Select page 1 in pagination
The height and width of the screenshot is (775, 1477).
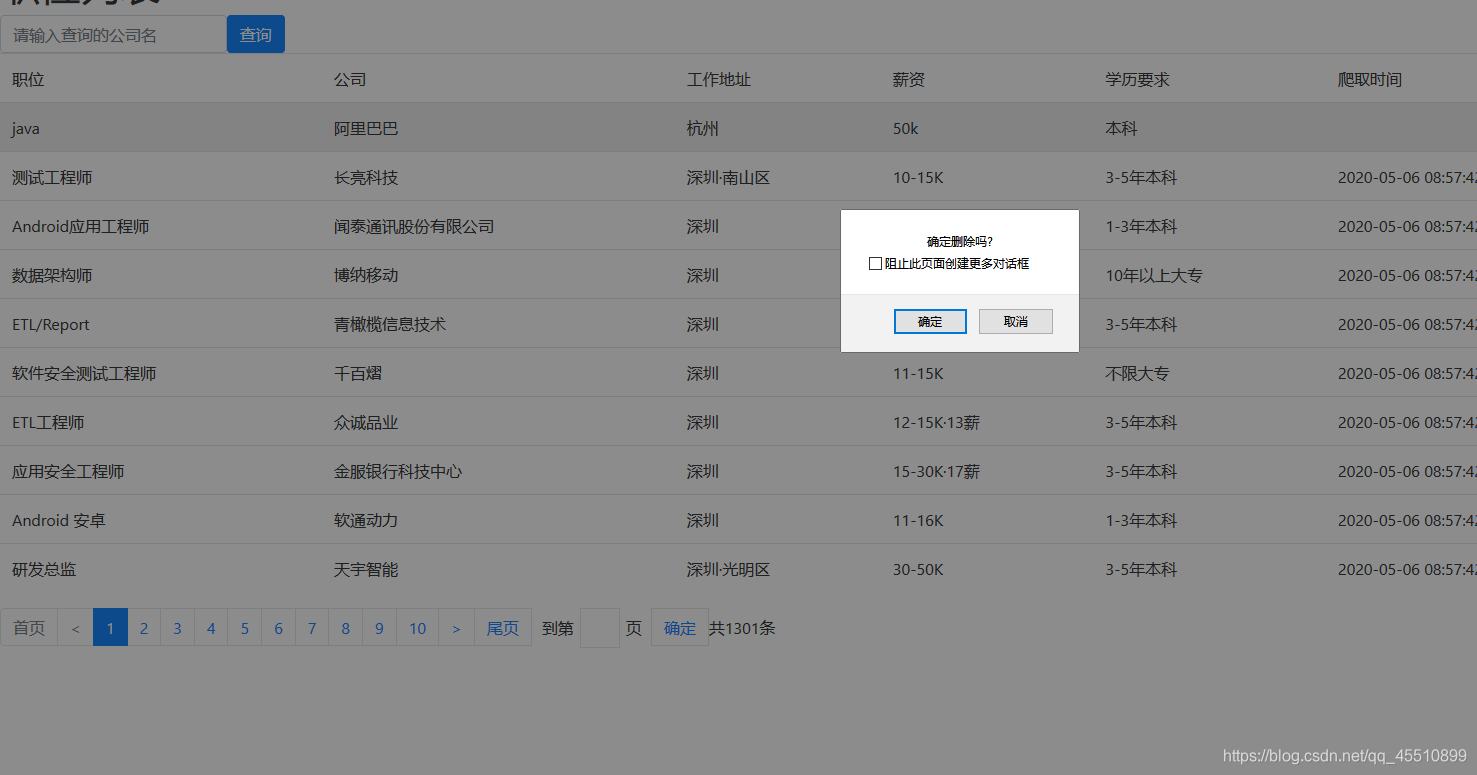[110, 628]
